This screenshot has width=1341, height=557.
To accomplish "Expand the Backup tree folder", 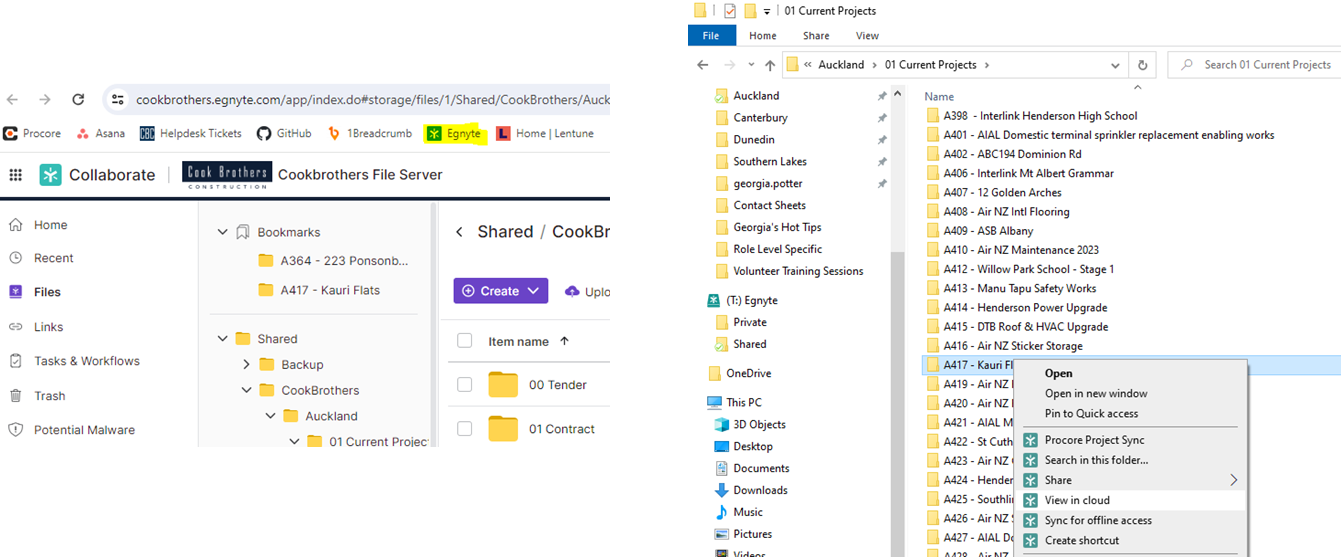I will (x=246, y=365).
